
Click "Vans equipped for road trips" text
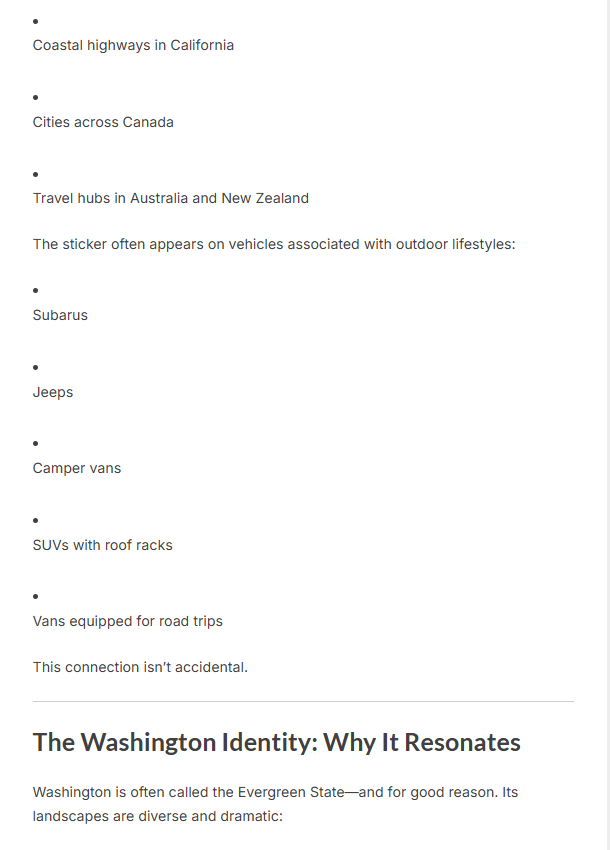click(127, 621)
